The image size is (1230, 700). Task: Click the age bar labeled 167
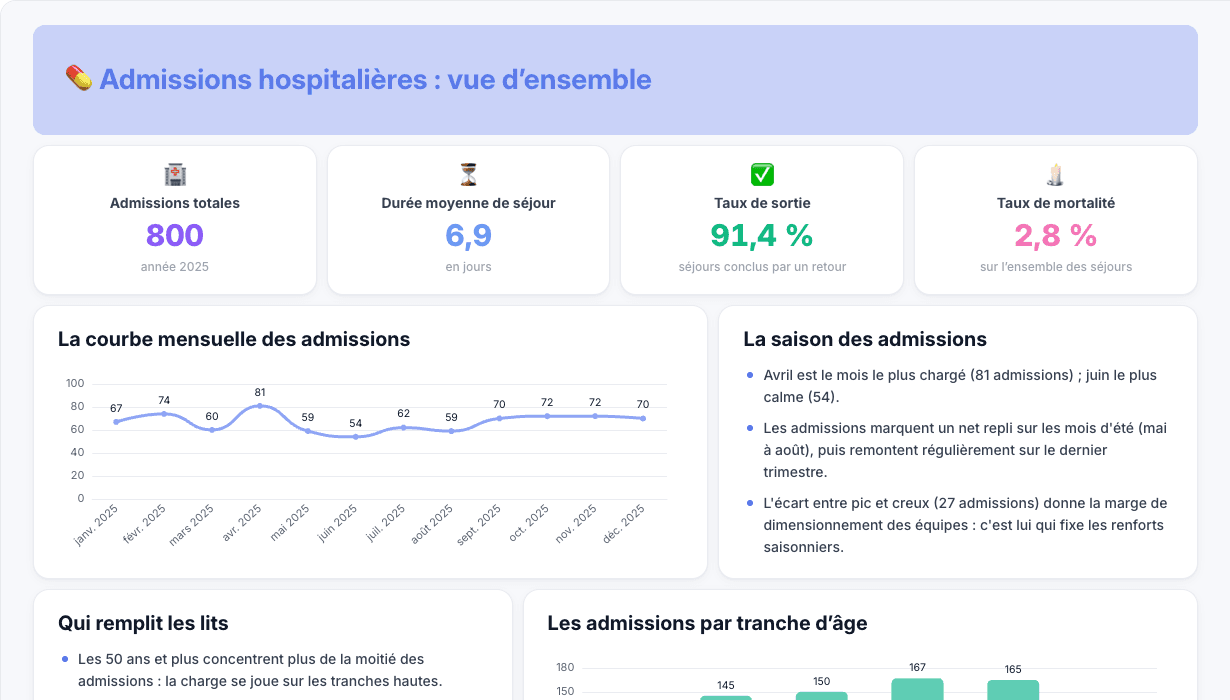pyautogui.click(x=917, y=689)
